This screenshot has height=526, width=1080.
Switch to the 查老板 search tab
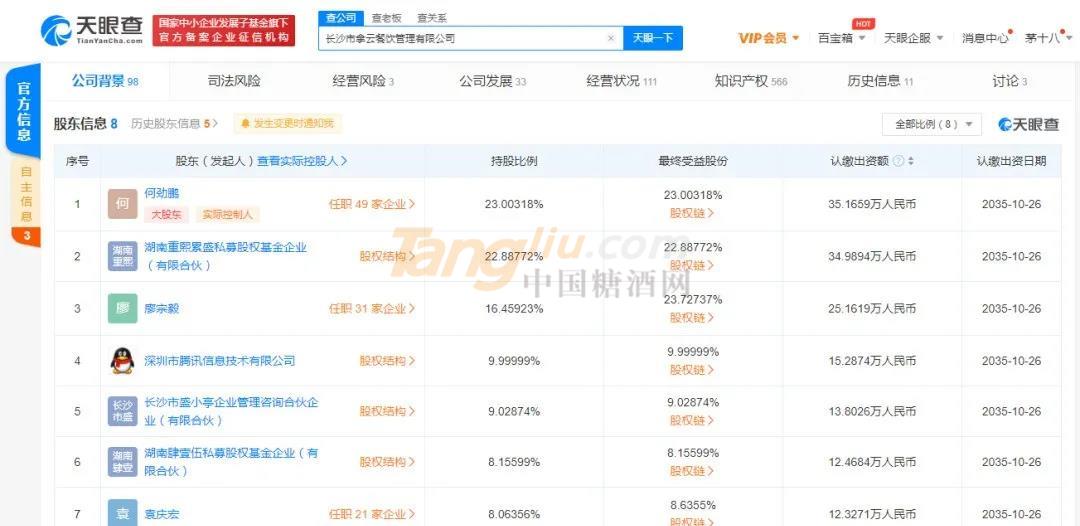click(386, 18)
